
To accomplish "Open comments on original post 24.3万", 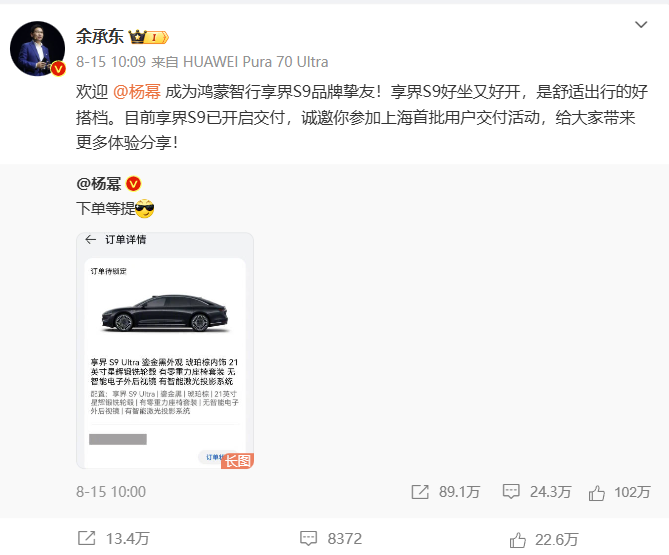I will click(x=537, y=492).
